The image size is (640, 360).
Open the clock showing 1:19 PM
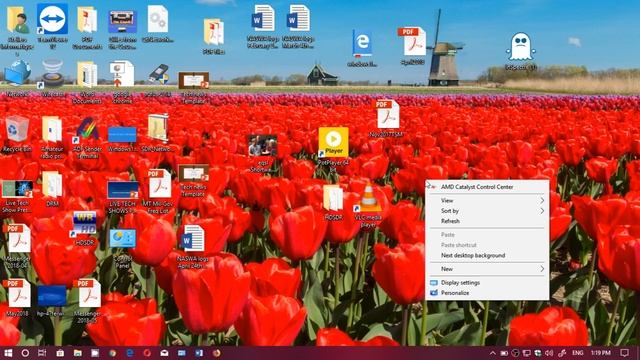[x=601, y=353]
